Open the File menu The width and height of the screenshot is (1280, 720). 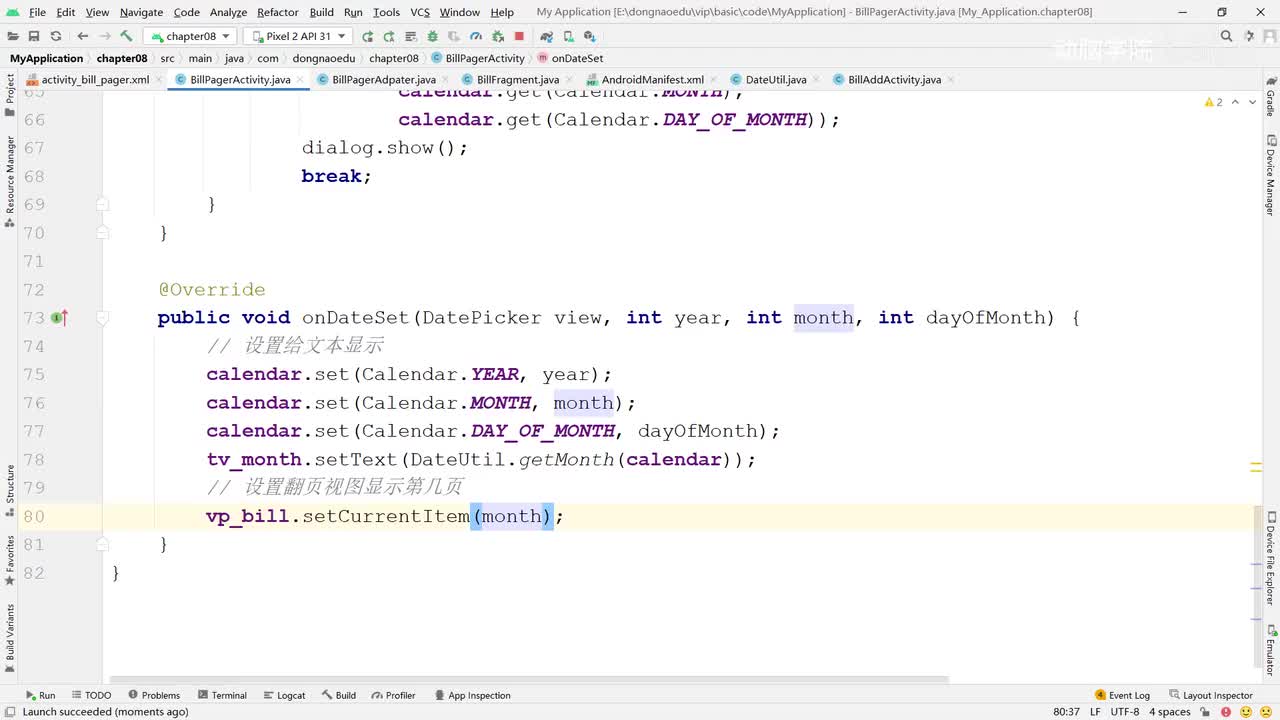pos(37,12)
